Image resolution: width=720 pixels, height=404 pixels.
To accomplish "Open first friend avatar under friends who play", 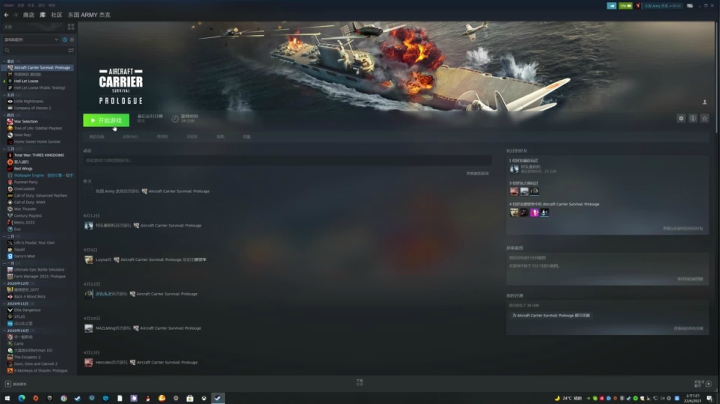I will [514, 168].
